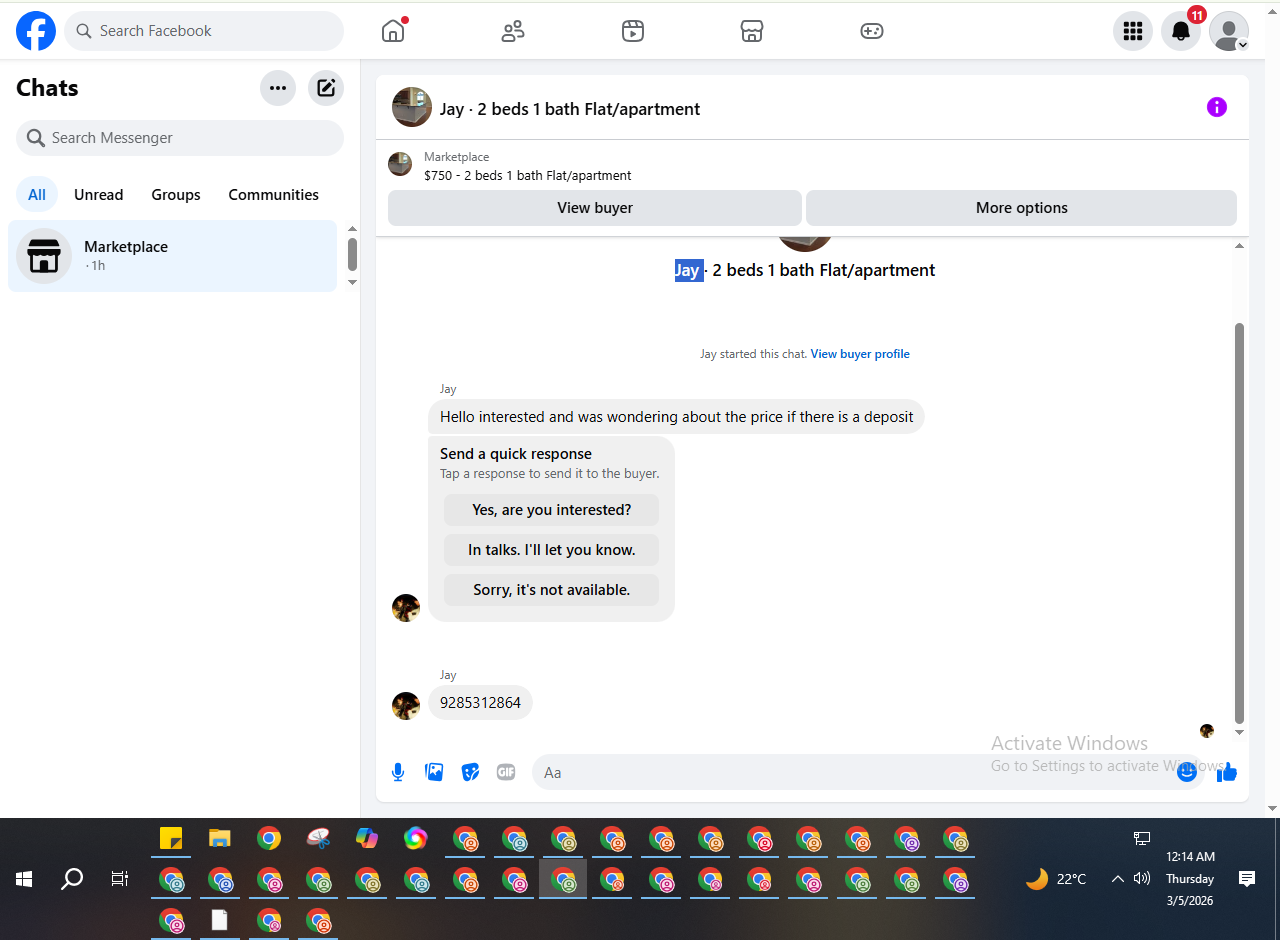The height and width of the screenshot is (940, 1280).
Task: Focus the Search Facebook field
Action: 204,31
